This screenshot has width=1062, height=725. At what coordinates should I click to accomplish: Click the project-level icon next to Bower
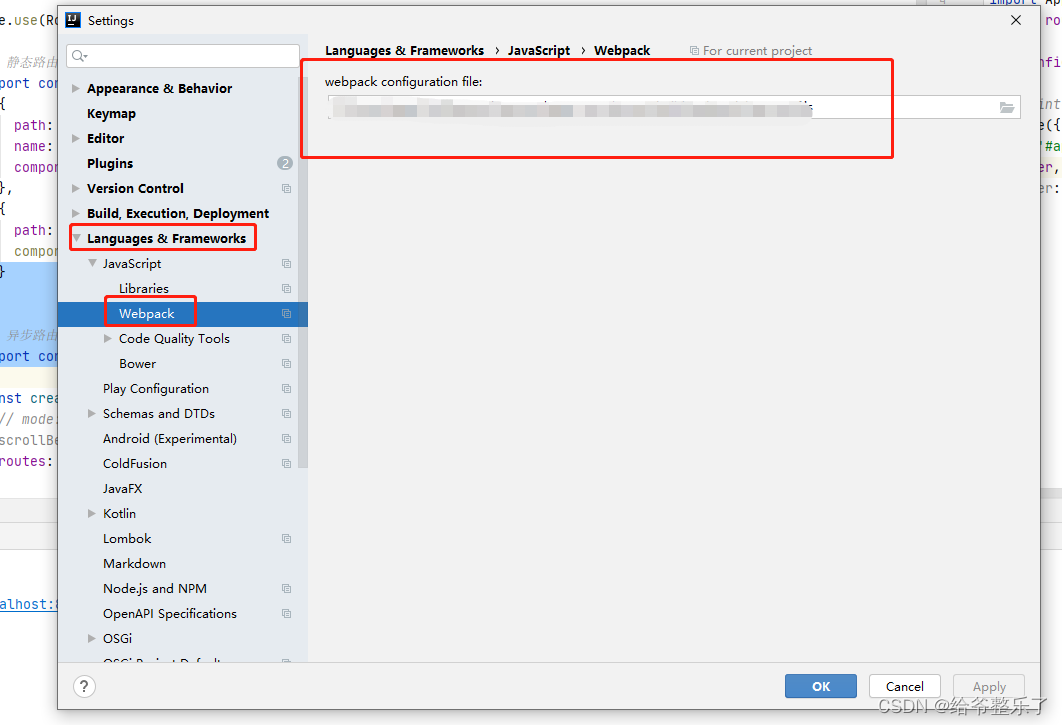coord(286,364)
